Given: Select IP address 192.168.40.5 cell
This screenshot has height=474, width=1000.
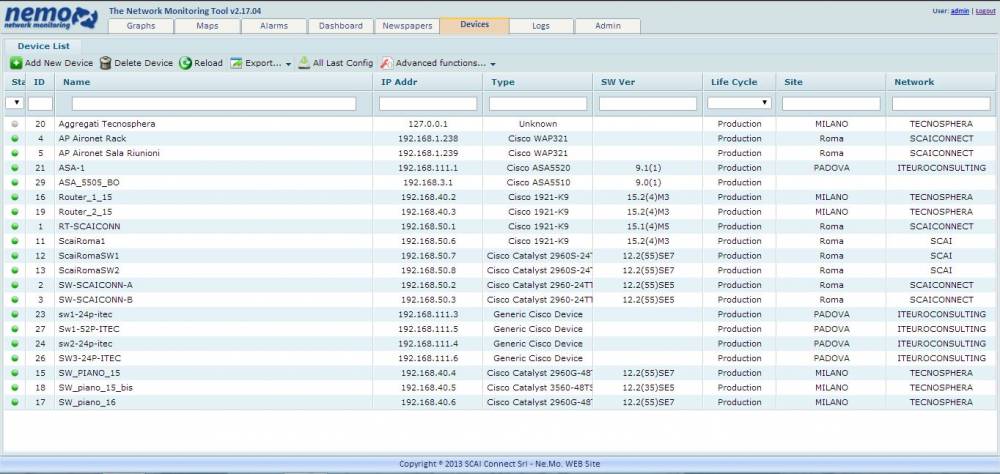Looking at the screenshot, I should pos(428,388).
